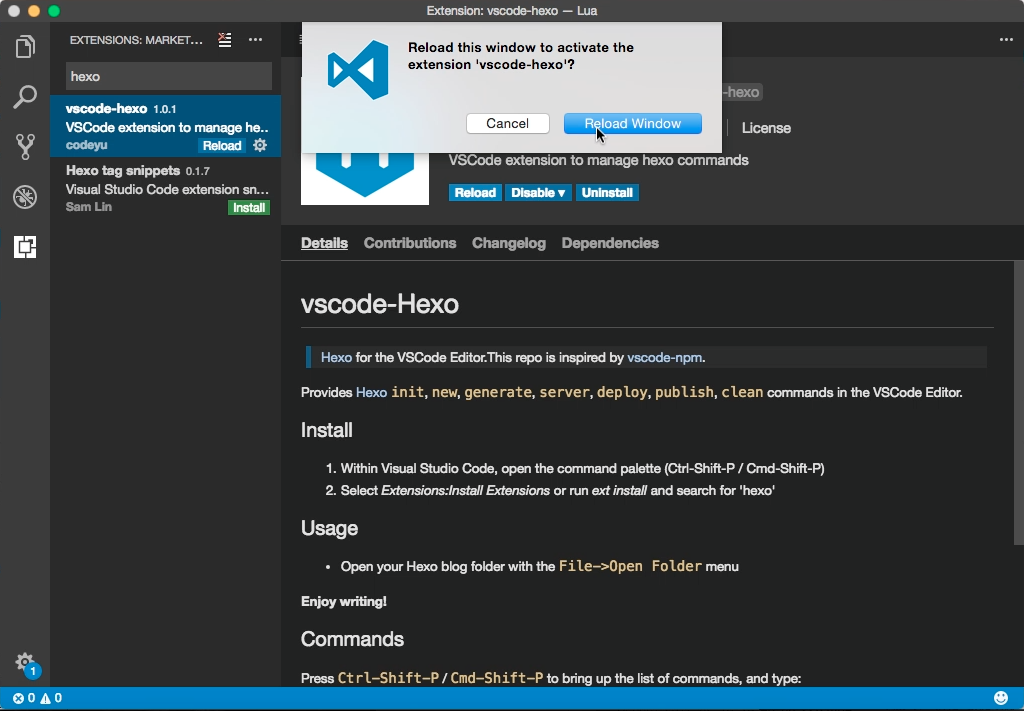Click the Commands heading in readme
Screen dimensions: 1024x711
352,639
